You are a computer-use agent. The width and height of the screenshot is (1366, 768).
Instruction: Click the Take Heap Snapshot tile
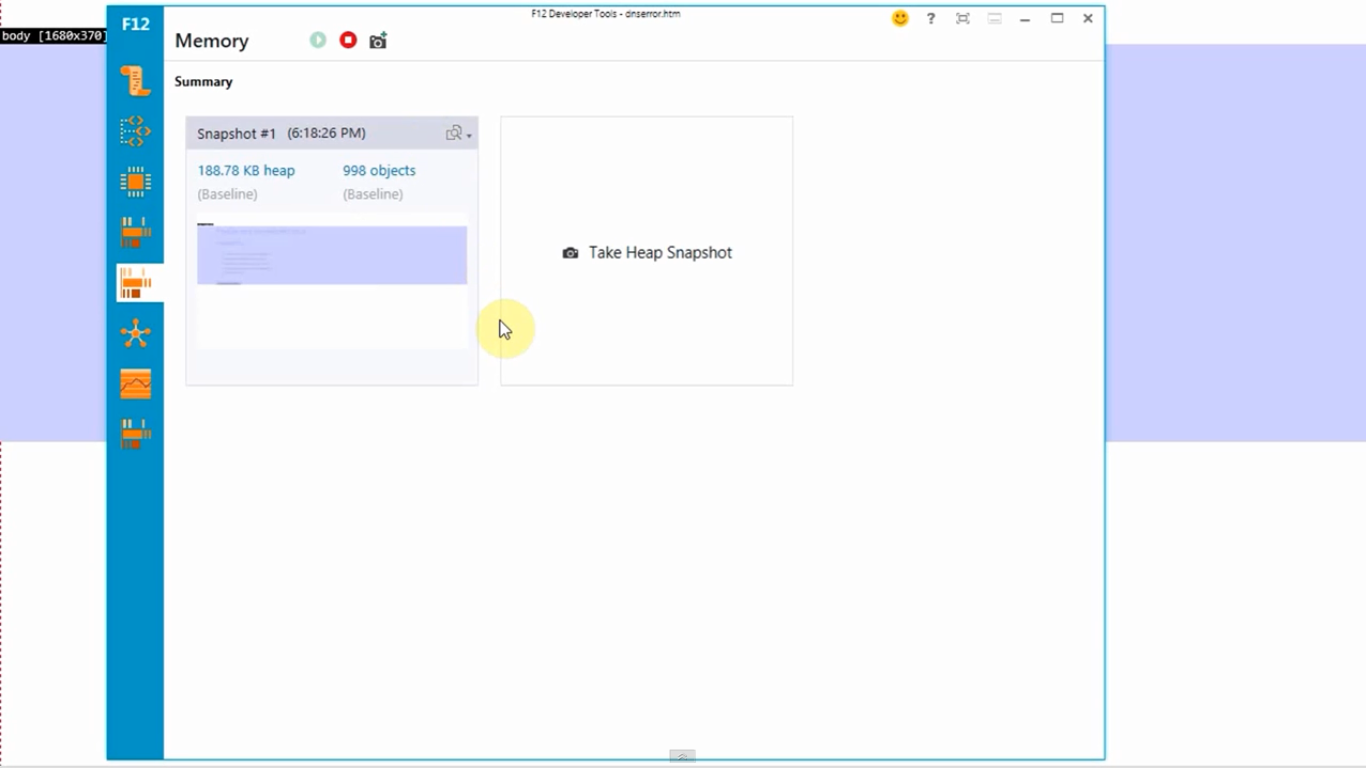pyautogui.click(x=647, y=253)
